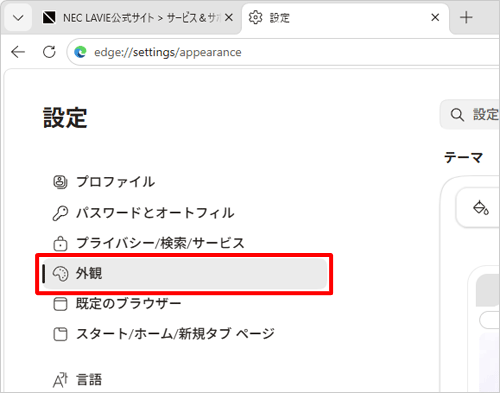Open スタート/ホーム/新規タブ ページ section

click(x=185, y=334)
